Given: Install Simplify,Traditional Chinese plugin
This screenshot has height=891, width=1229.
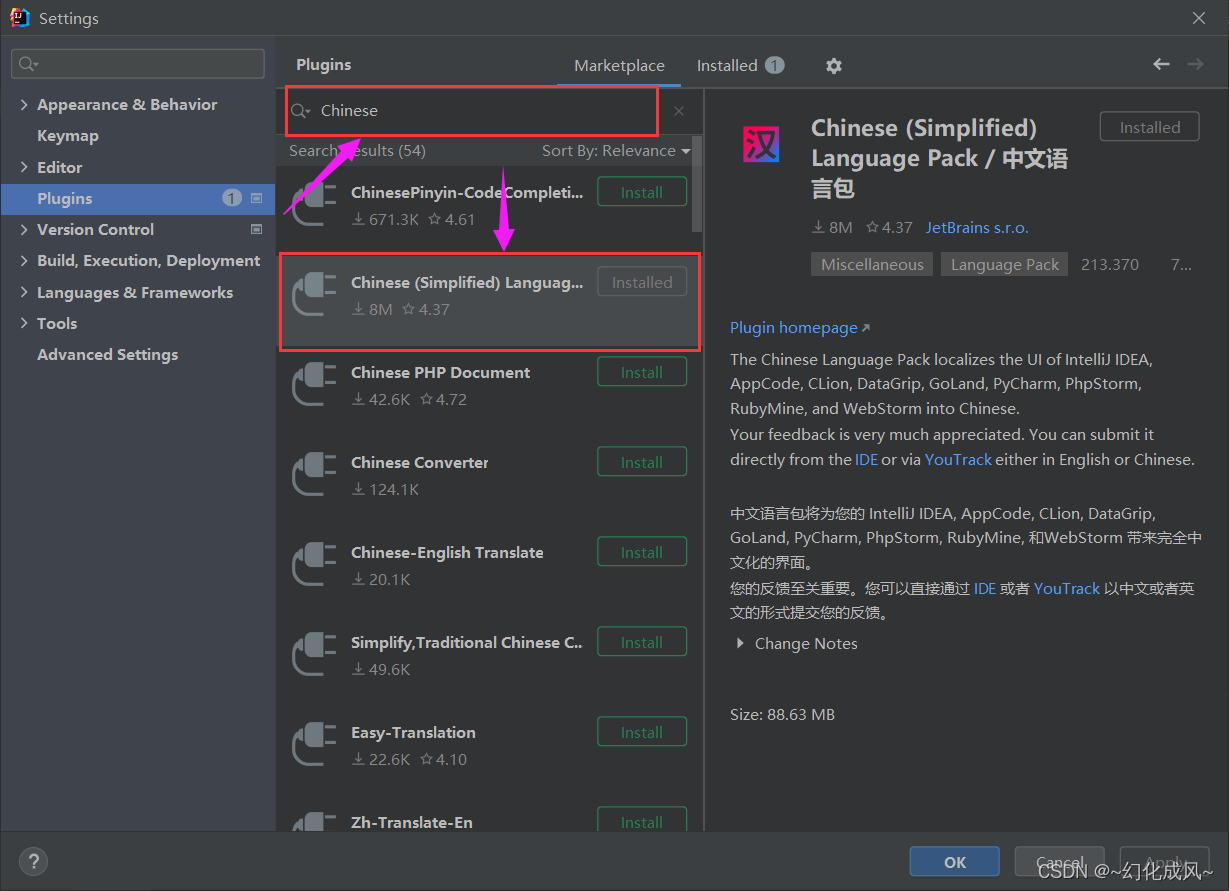Looking at the screenshot, I should [642, 642].
